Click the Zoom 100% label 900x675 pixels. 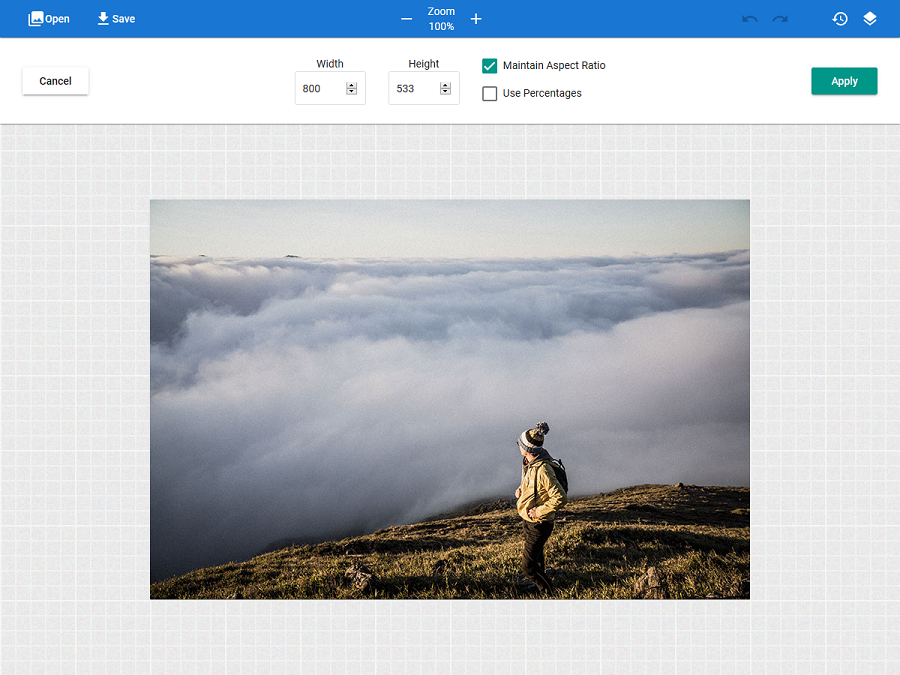pos(440,18)
